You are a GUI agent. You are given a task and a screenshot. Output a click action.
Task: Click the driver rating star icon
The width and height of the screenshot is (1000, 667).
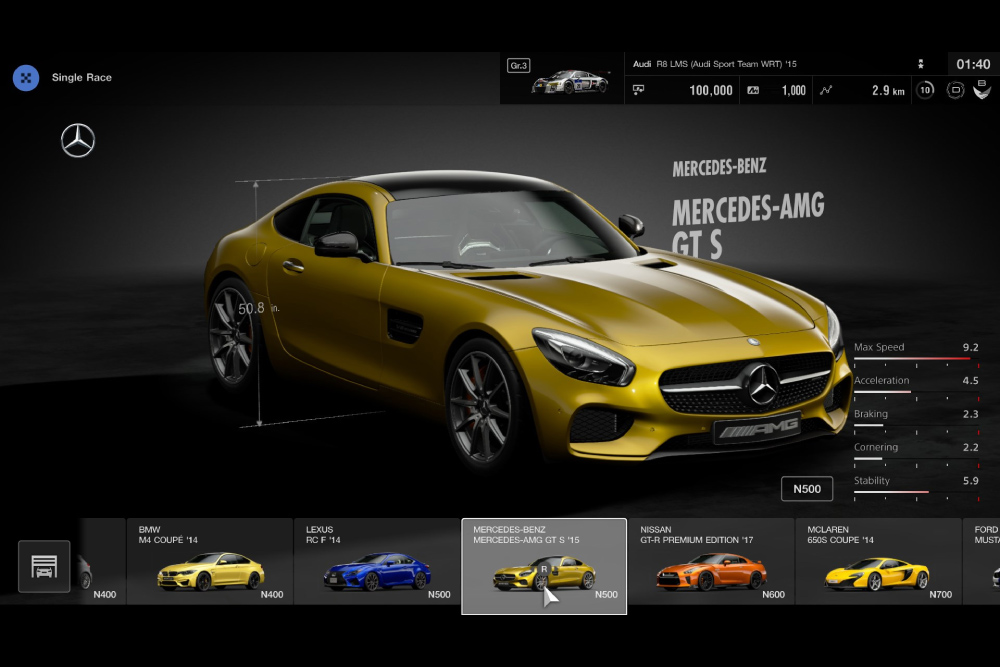tap(921, 64)
